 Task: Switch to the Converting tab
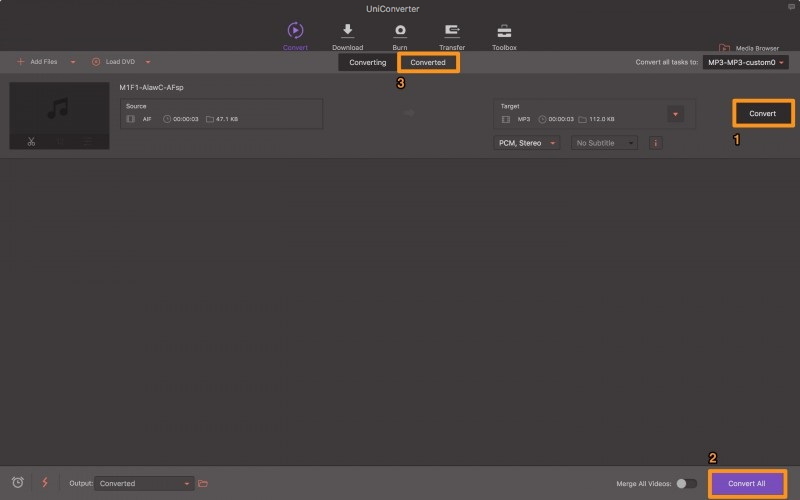pyautogui.click(x=367, y=62)
